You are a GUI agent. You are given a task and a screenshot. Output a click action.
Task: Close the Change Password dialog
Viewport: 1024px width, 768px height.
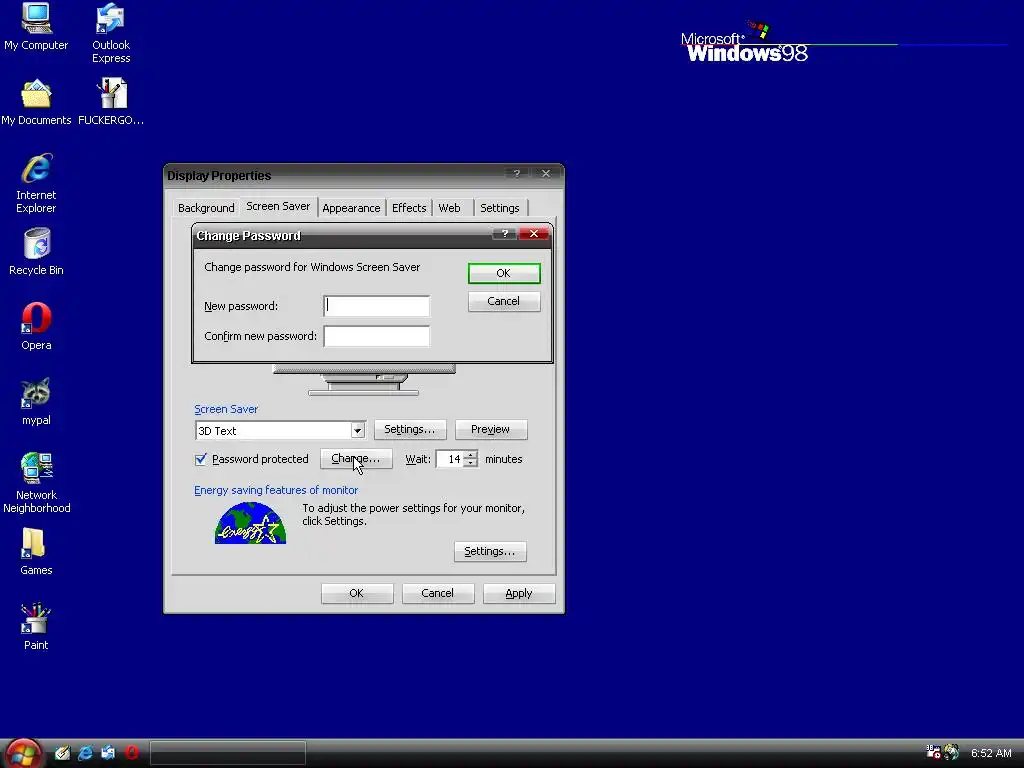pos(534,234)
